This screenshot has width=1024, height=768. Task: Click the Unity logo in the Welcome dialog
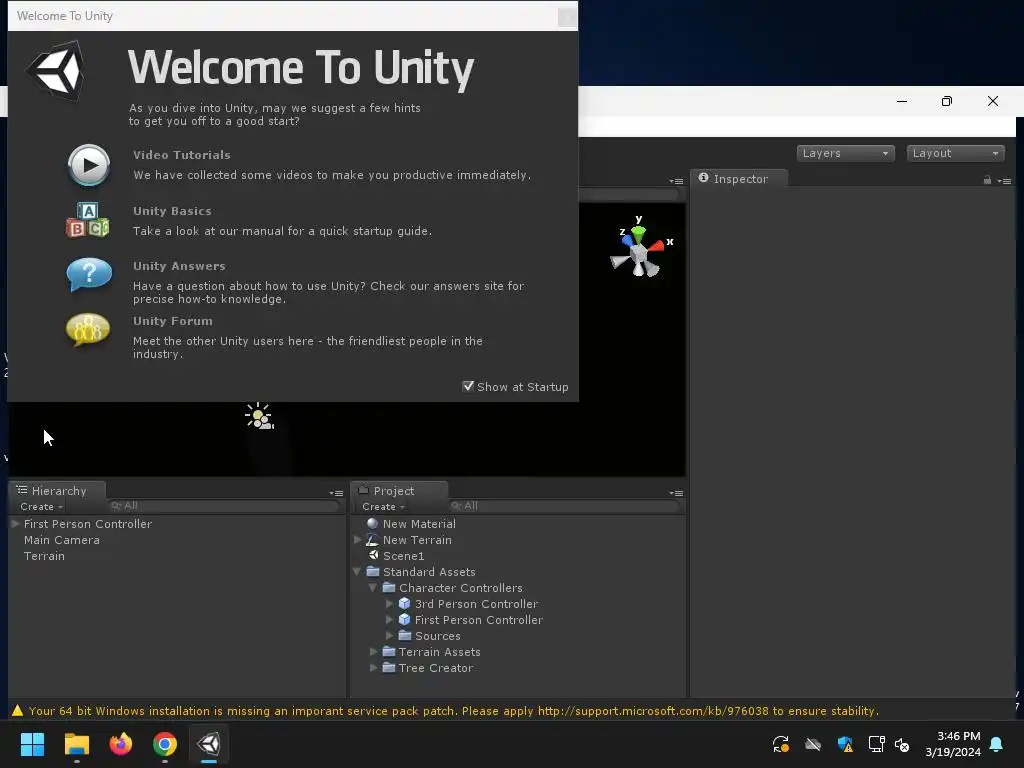pyautogui.click(x=56, y=71)
